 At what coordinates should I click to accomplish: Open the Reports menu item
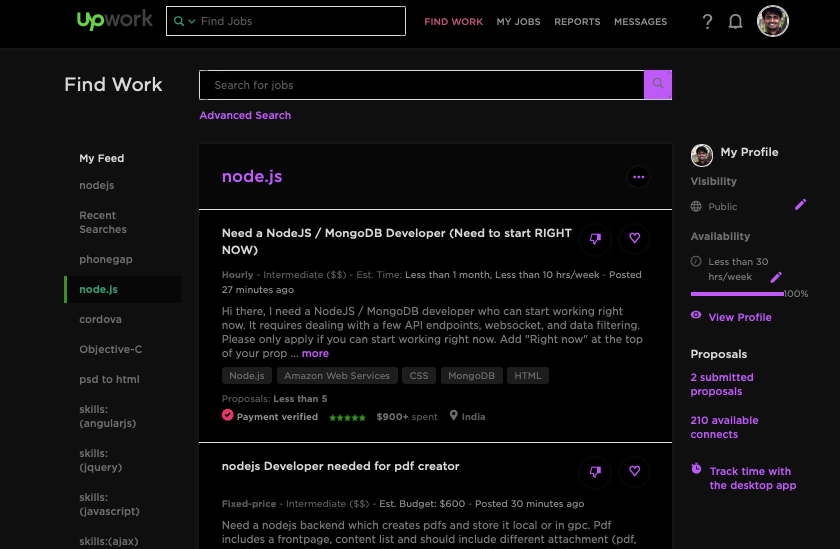577,22
